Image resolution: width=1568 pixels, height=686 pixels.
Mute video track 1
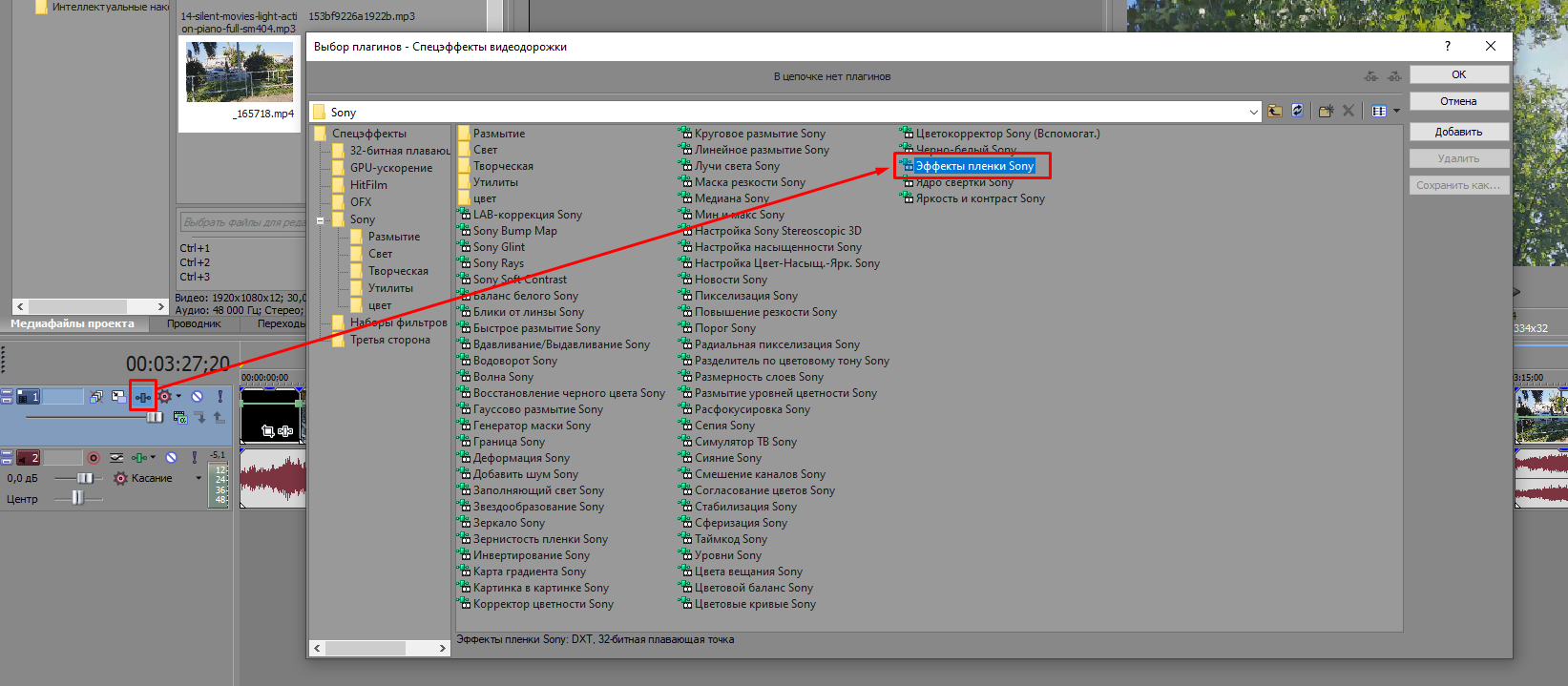point(197,397)
